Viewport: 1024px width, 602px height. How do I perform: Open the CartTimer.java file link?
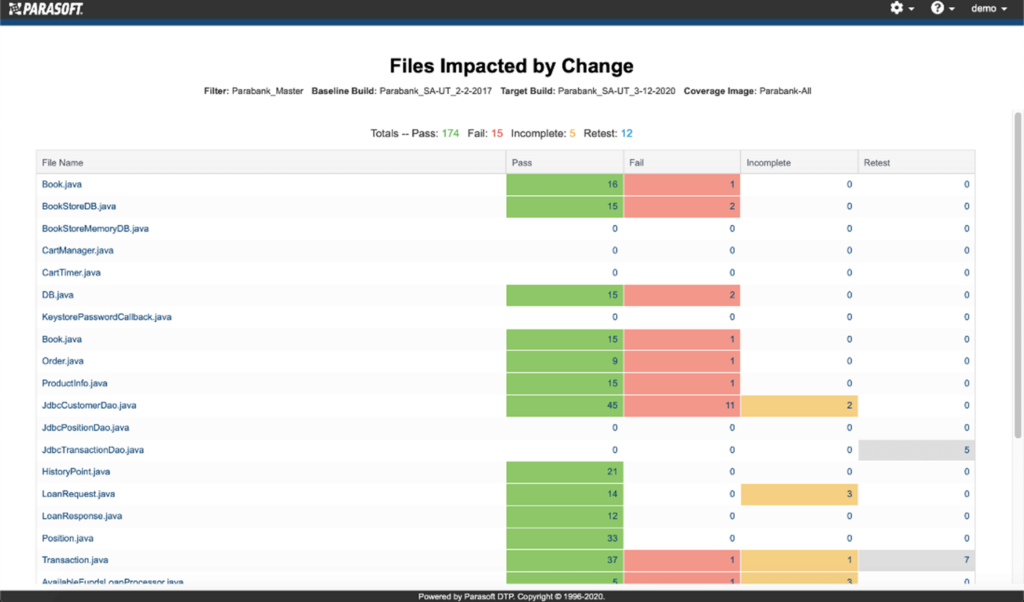71,272
